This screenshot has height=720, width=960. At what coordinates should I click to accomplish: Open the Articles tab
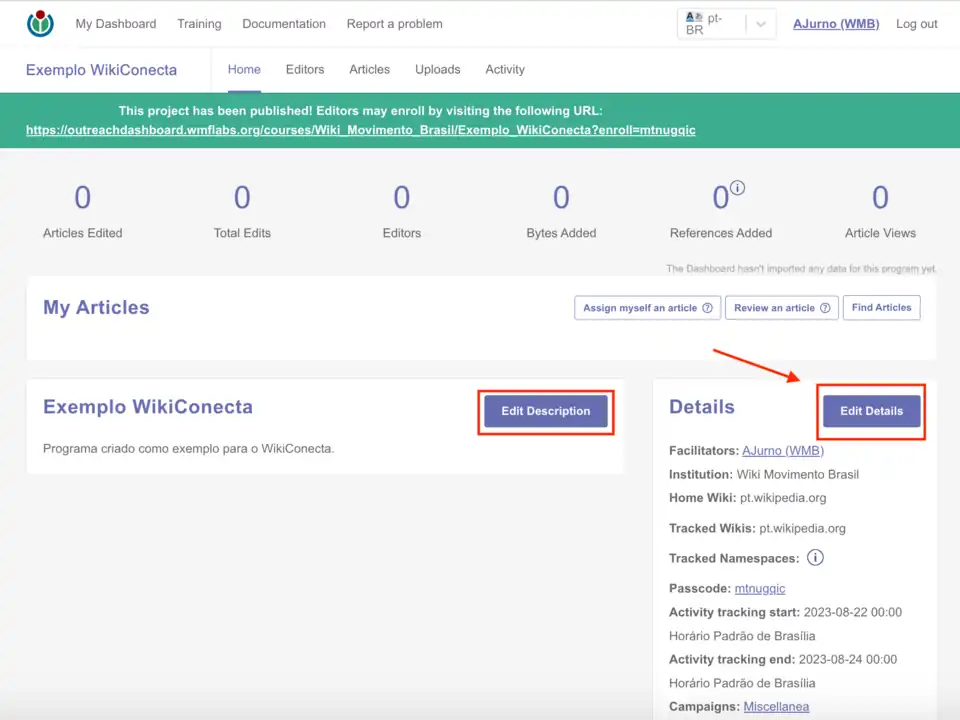[x=369, y=69]
